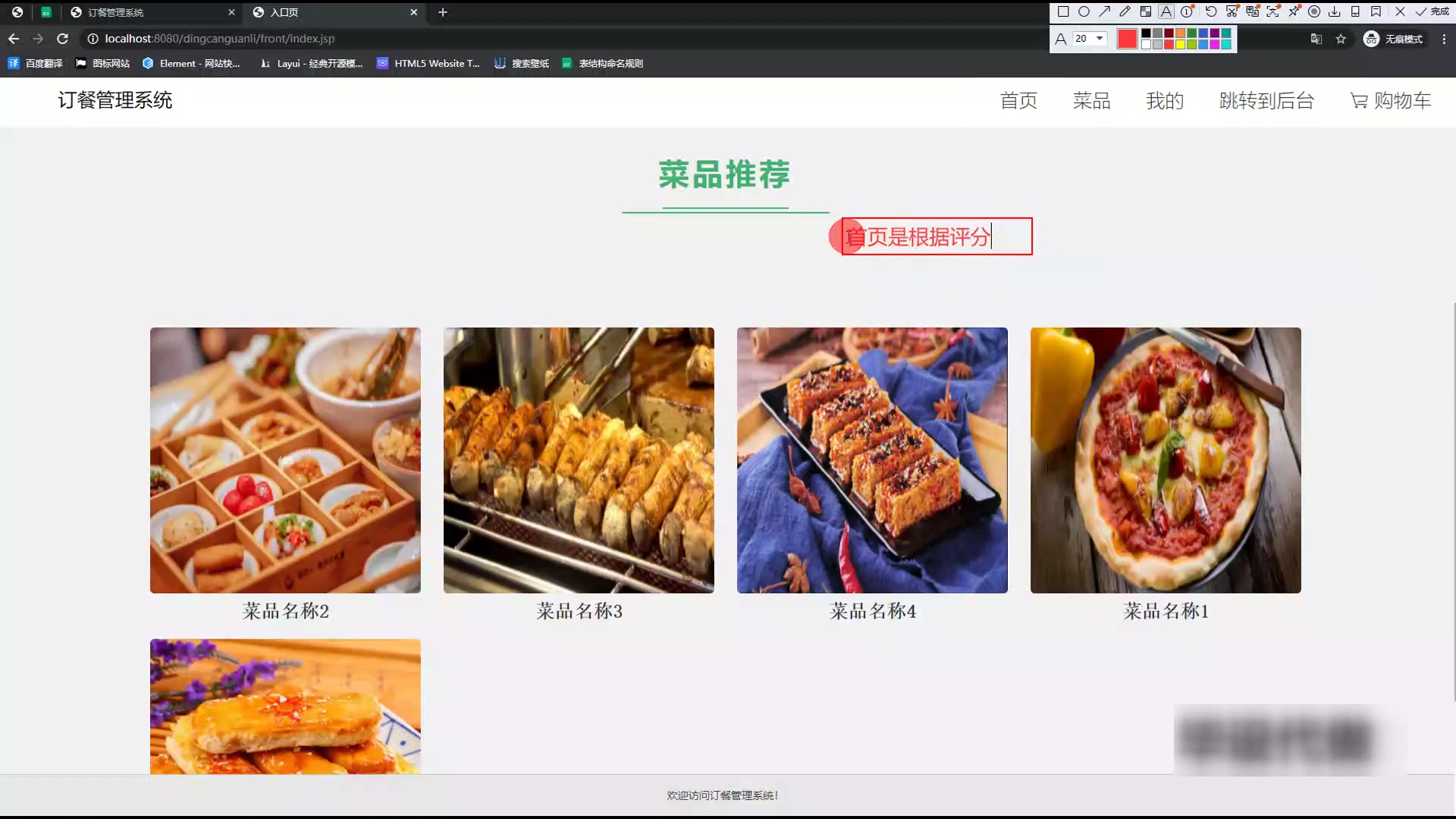Open the 百度翻译 bookmark
Image resolution: width=1456 pixels, height=819 pixels.
pos(35,64)
